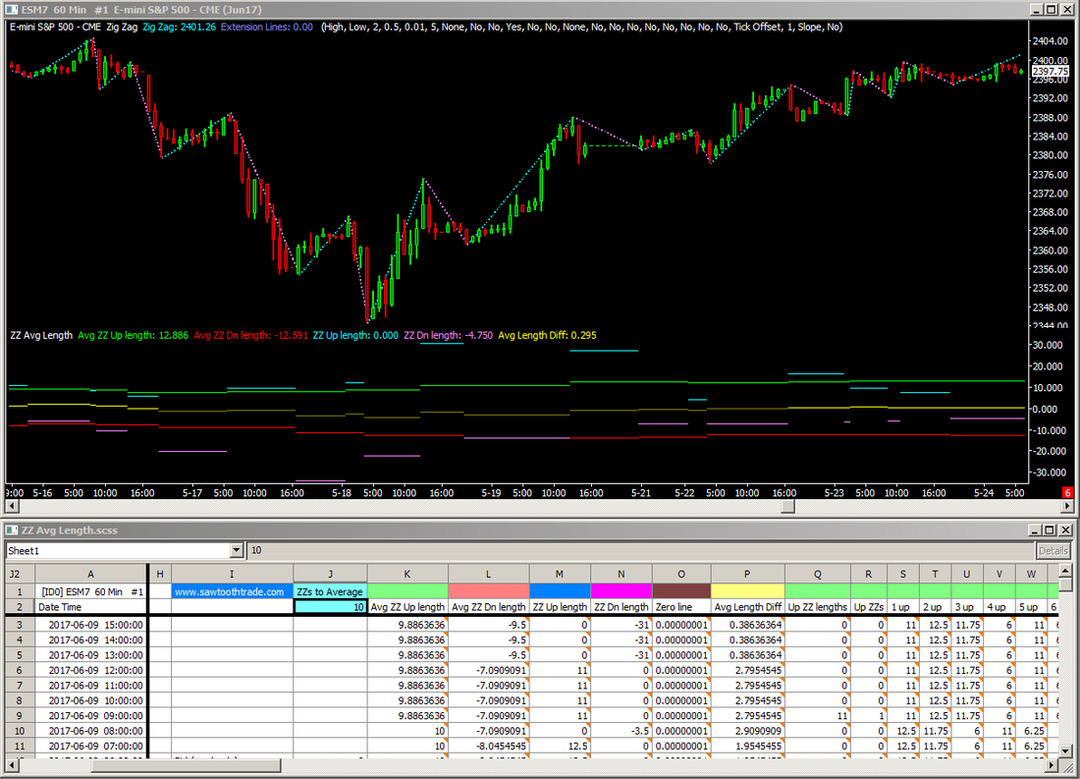This screenshot has width=1080, height=779.
Task: Select the Avg Length Diff header cell
Action: tap(747, 607)
